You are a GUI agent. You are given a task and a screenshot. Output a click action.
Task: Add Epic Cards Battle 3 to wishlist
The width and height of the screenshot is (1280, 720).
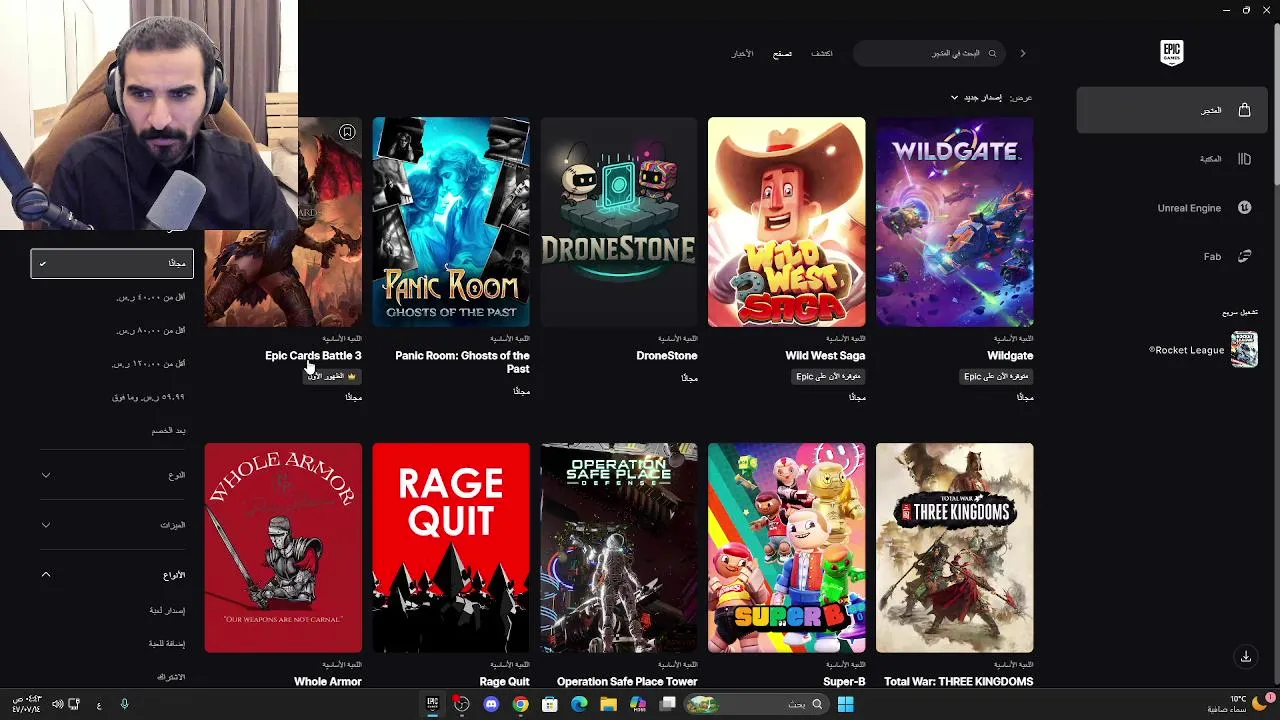point(347,132)
